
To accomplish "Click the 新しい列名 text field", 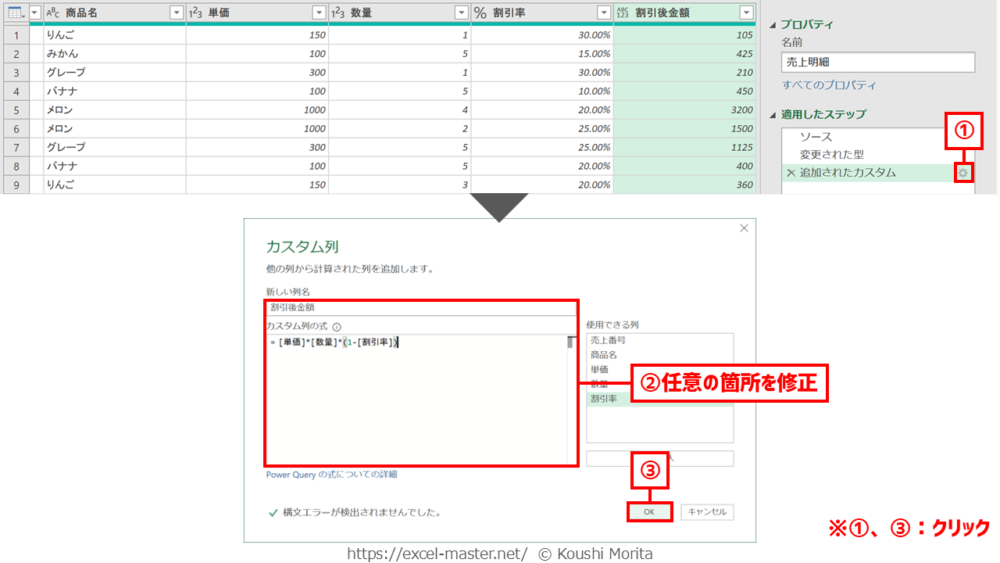I will 420,308.
